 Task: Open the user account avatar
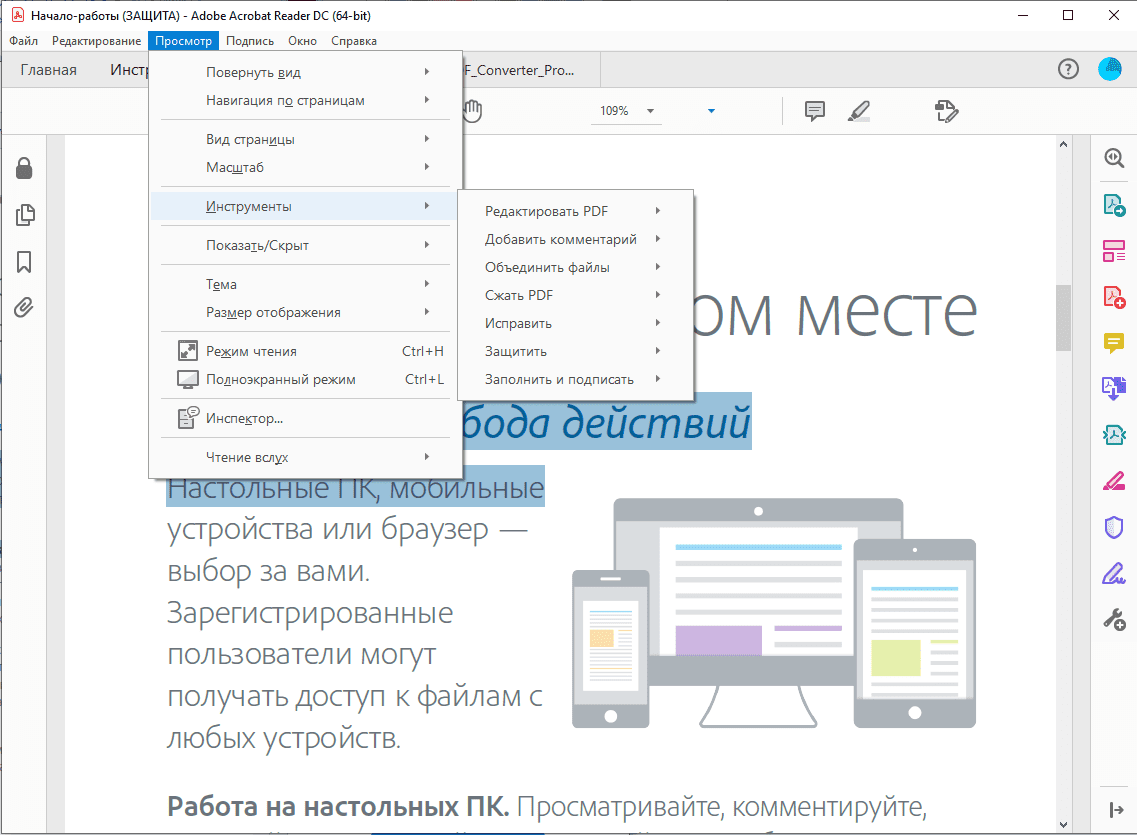[x=1109, y=69]
